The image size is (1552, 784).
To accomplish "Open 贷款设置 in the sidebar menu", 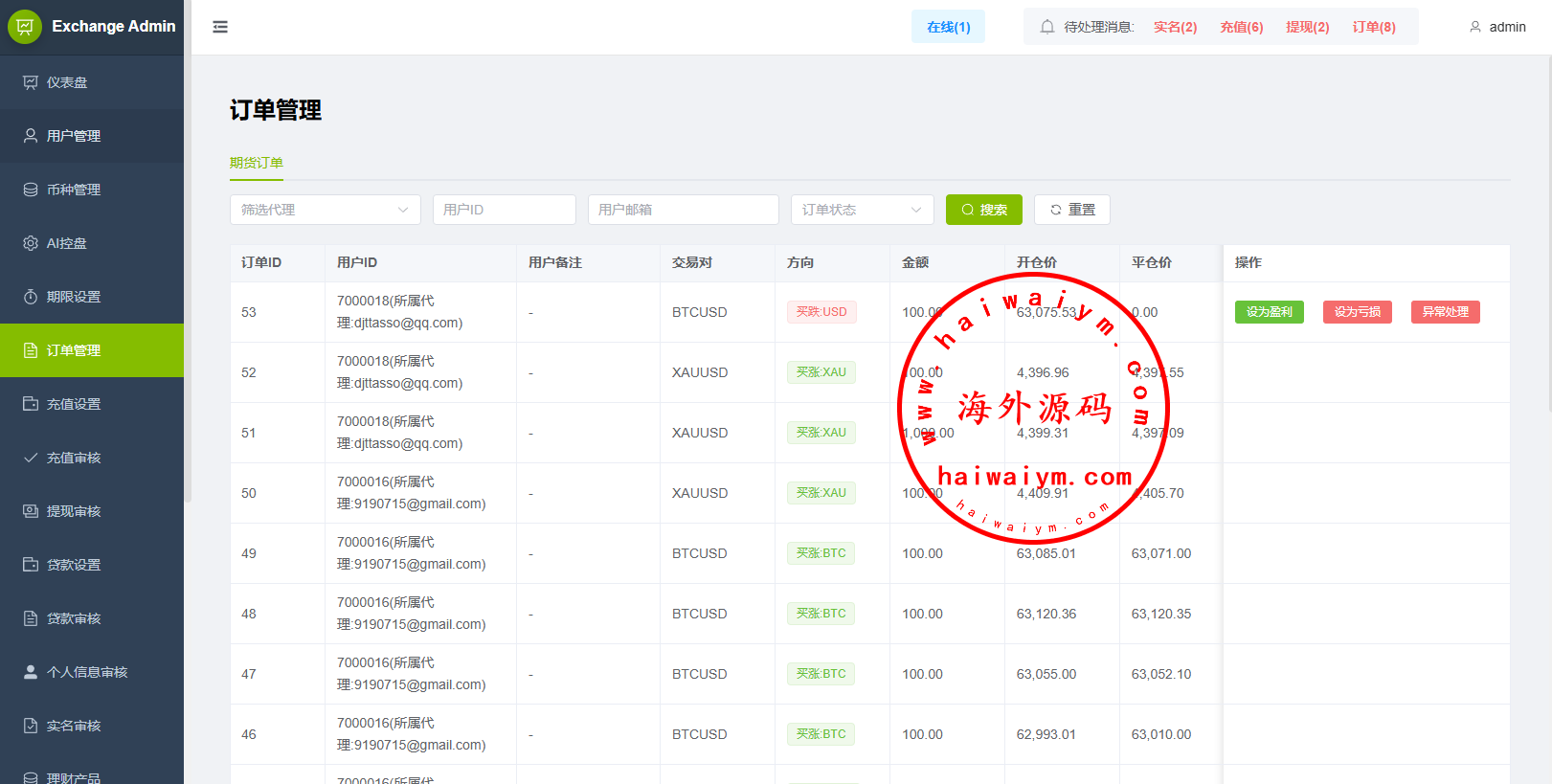I will click(92, 565).
